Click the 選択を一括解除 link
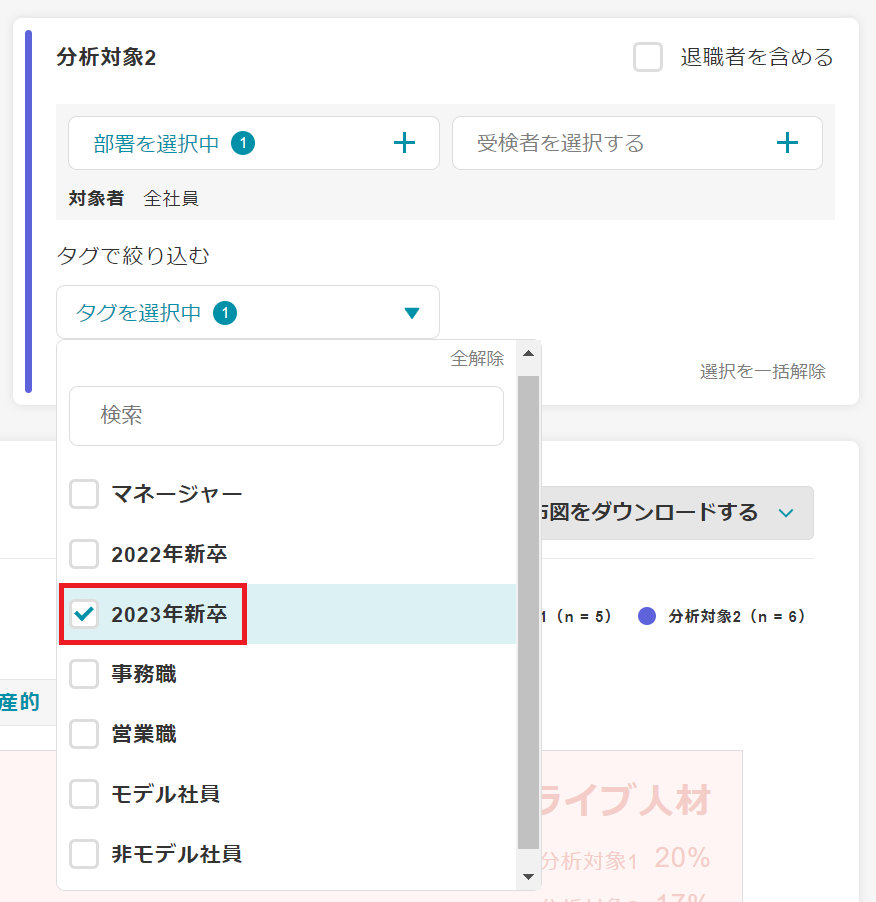 pos(763,370)
